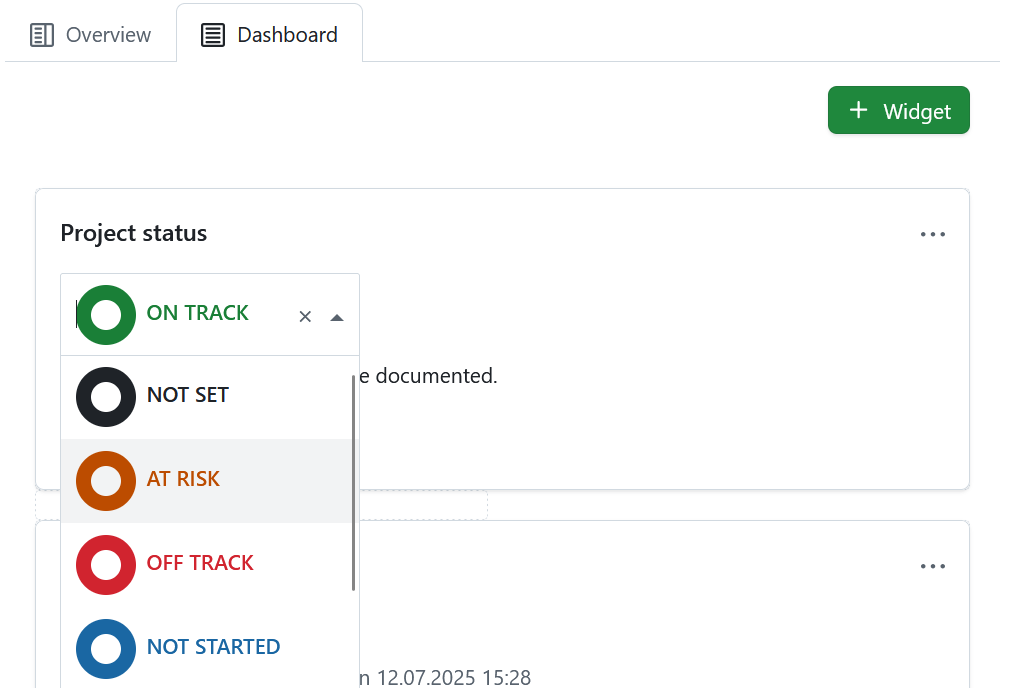
Task: Click the red OFF TRACK status icon
Action: [x=105, y=564]
